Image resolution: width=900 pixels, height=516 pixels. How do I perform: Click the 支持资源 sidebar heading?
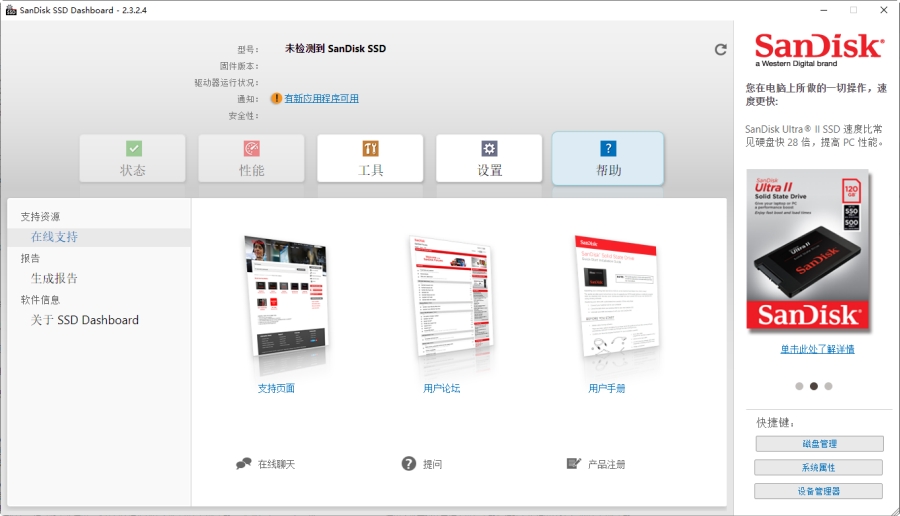point(40,216)
